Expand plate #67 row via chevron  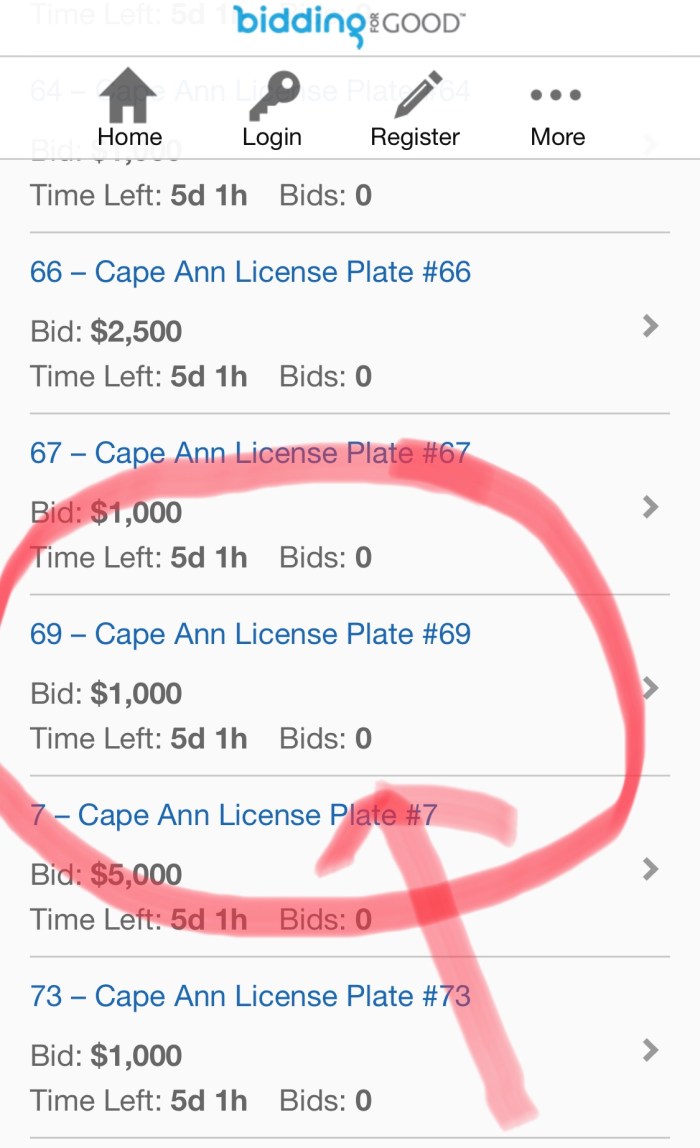pos(651,507)
